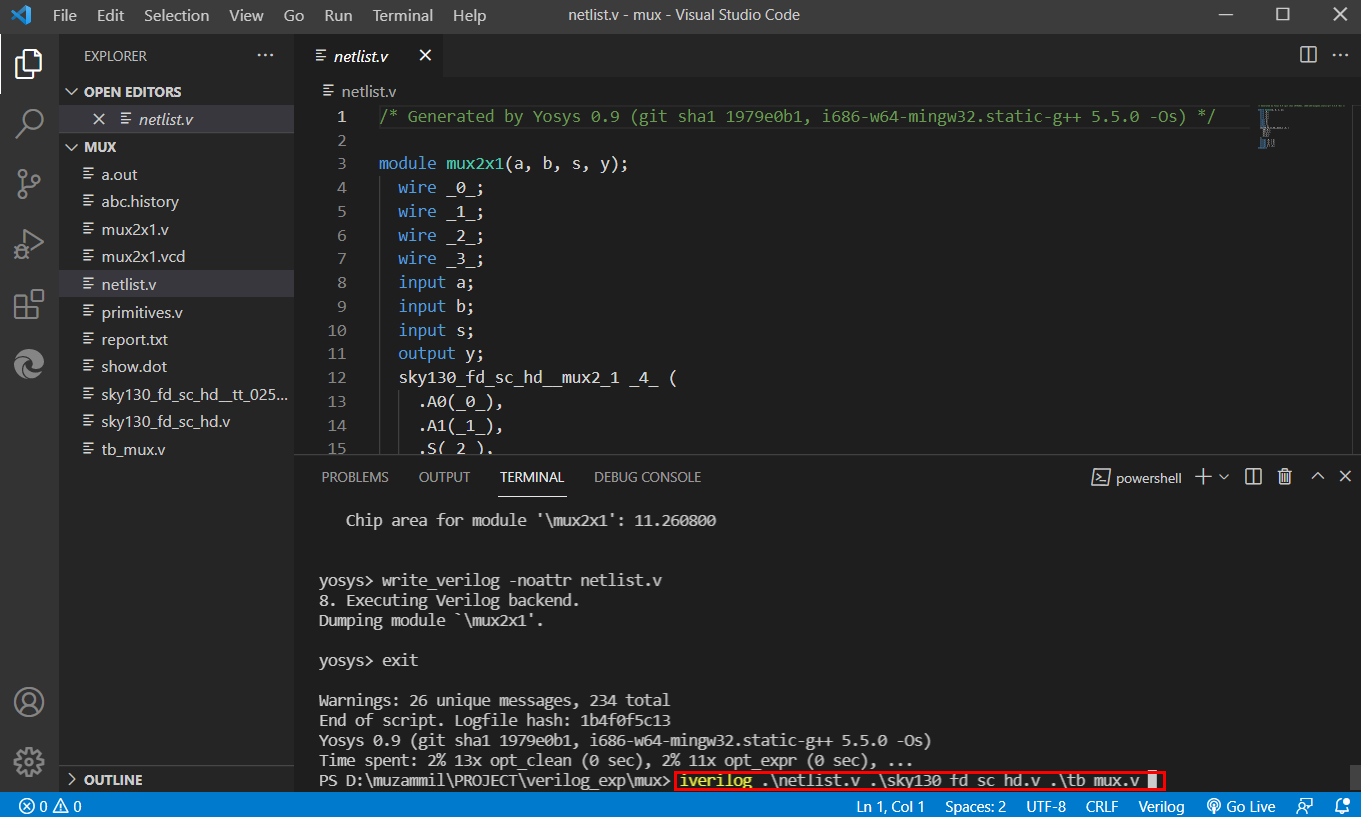Open the Help menu
Image resolution: width=1361 pixels, height=817 pixels.
(470, 16)
